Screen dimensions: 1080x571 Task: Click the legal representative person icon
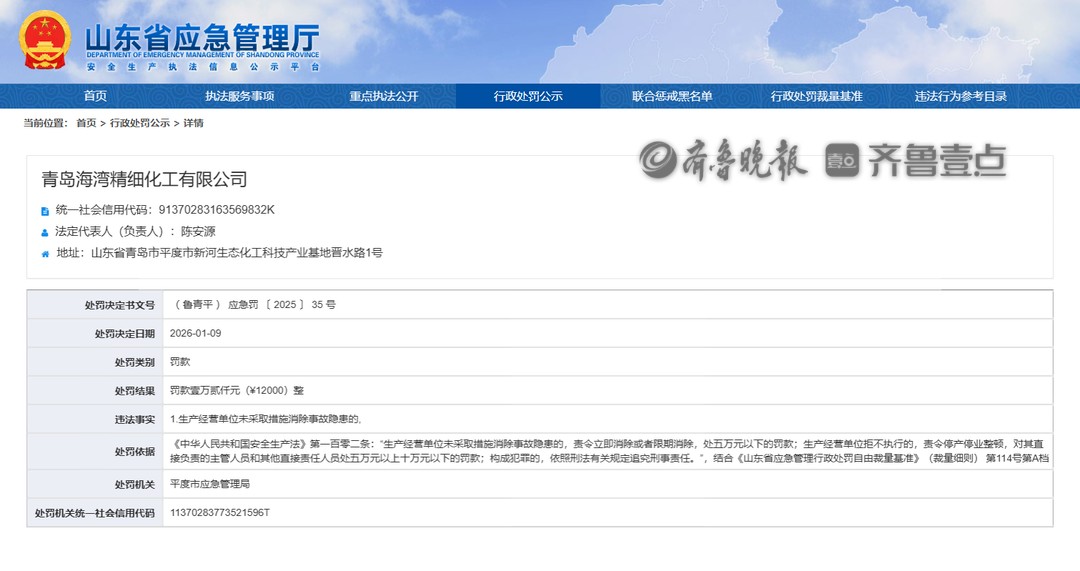(45, 232)
